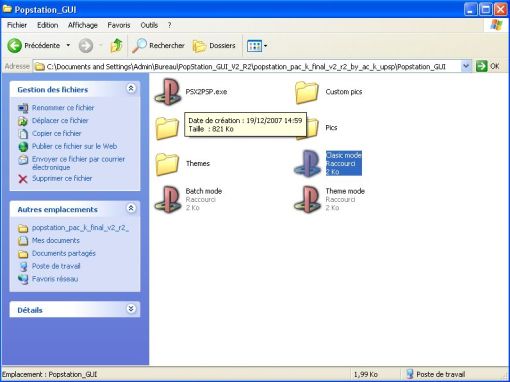Open the ? help menu

(169, 25)
